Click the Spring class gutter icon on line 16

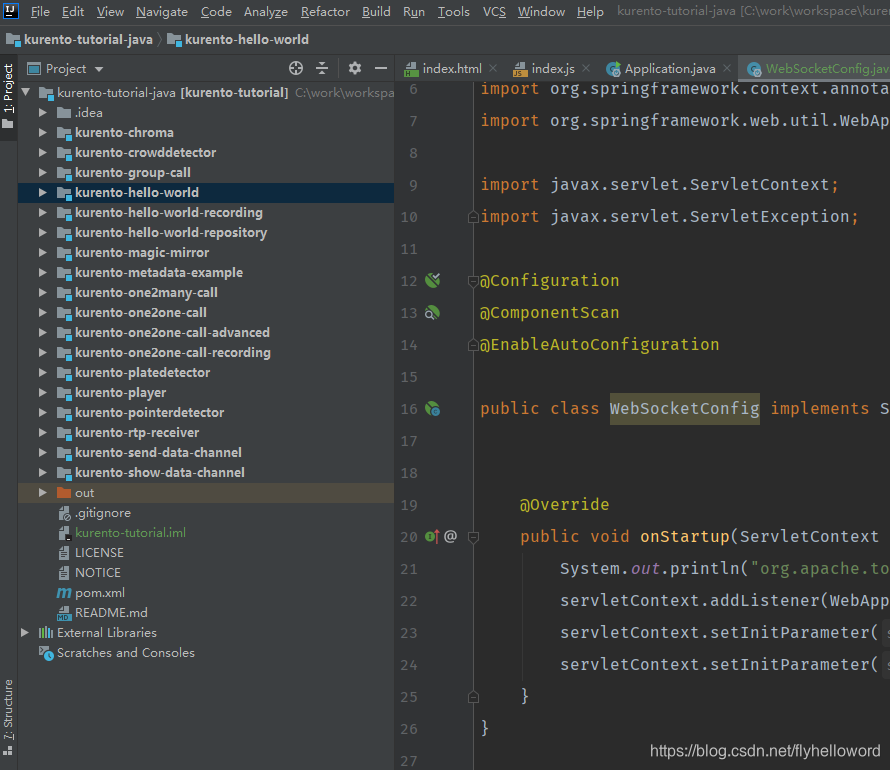(433, 409)
